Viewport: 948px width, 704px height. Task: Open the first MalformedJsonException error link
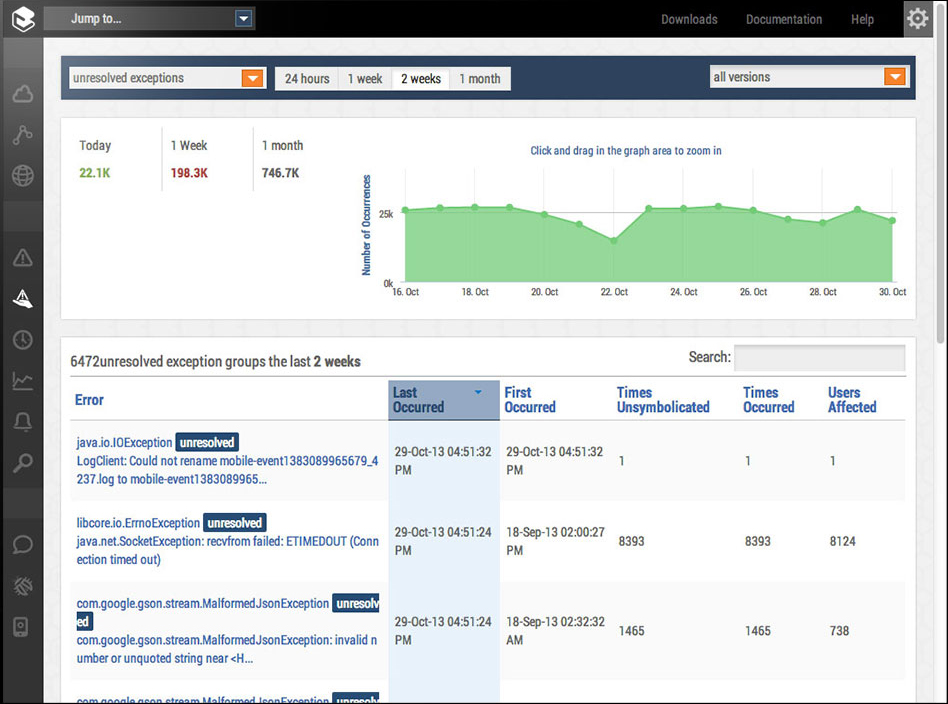203,603
